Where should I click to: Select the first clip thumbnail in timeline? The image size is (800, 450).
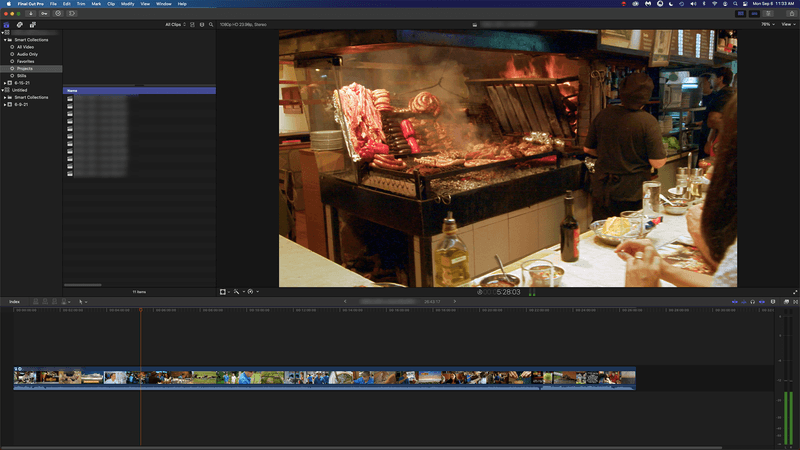(25, 377)
